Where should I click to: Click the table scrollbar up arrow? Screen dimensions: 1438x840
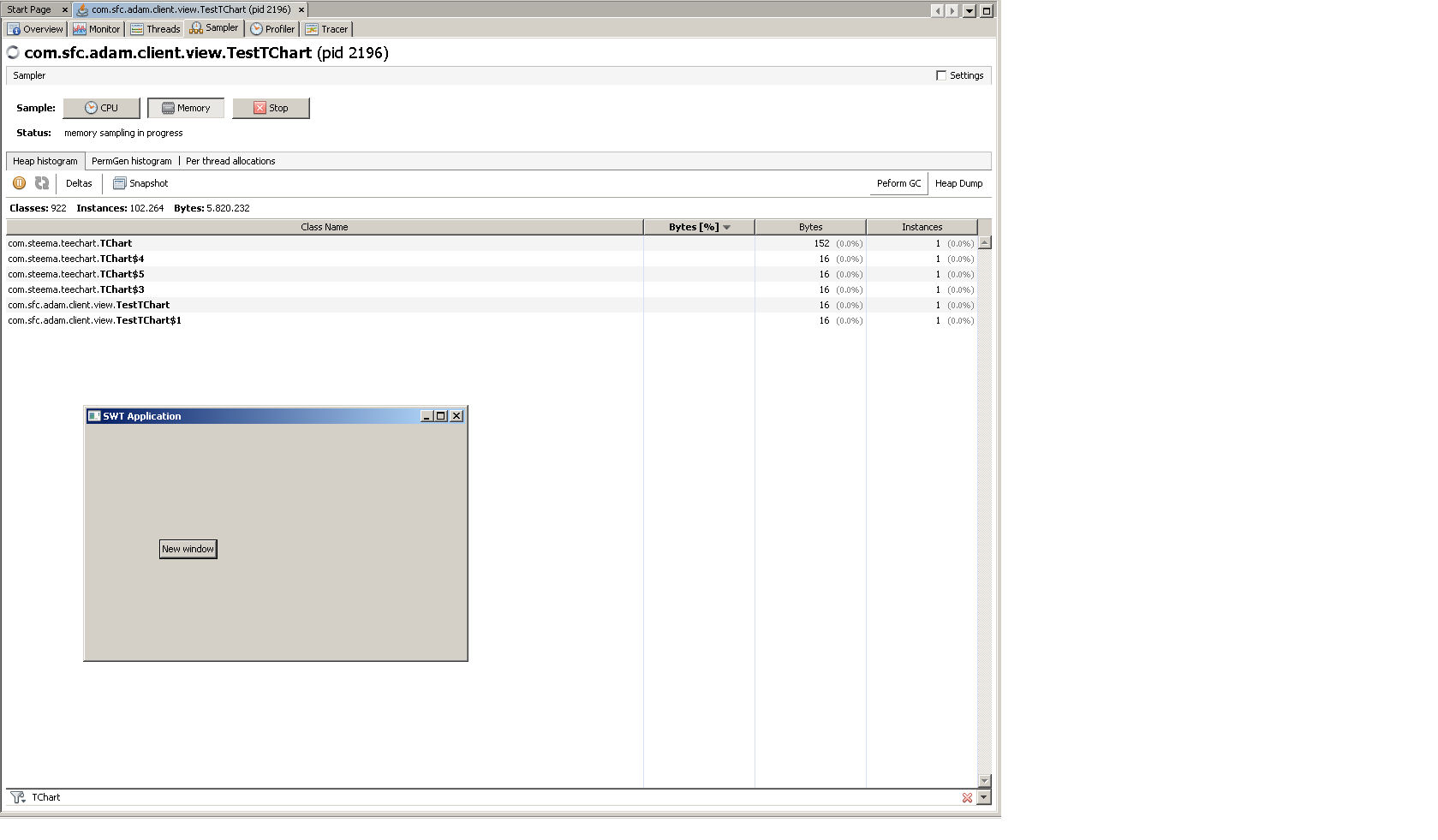(x=984, y=242)
